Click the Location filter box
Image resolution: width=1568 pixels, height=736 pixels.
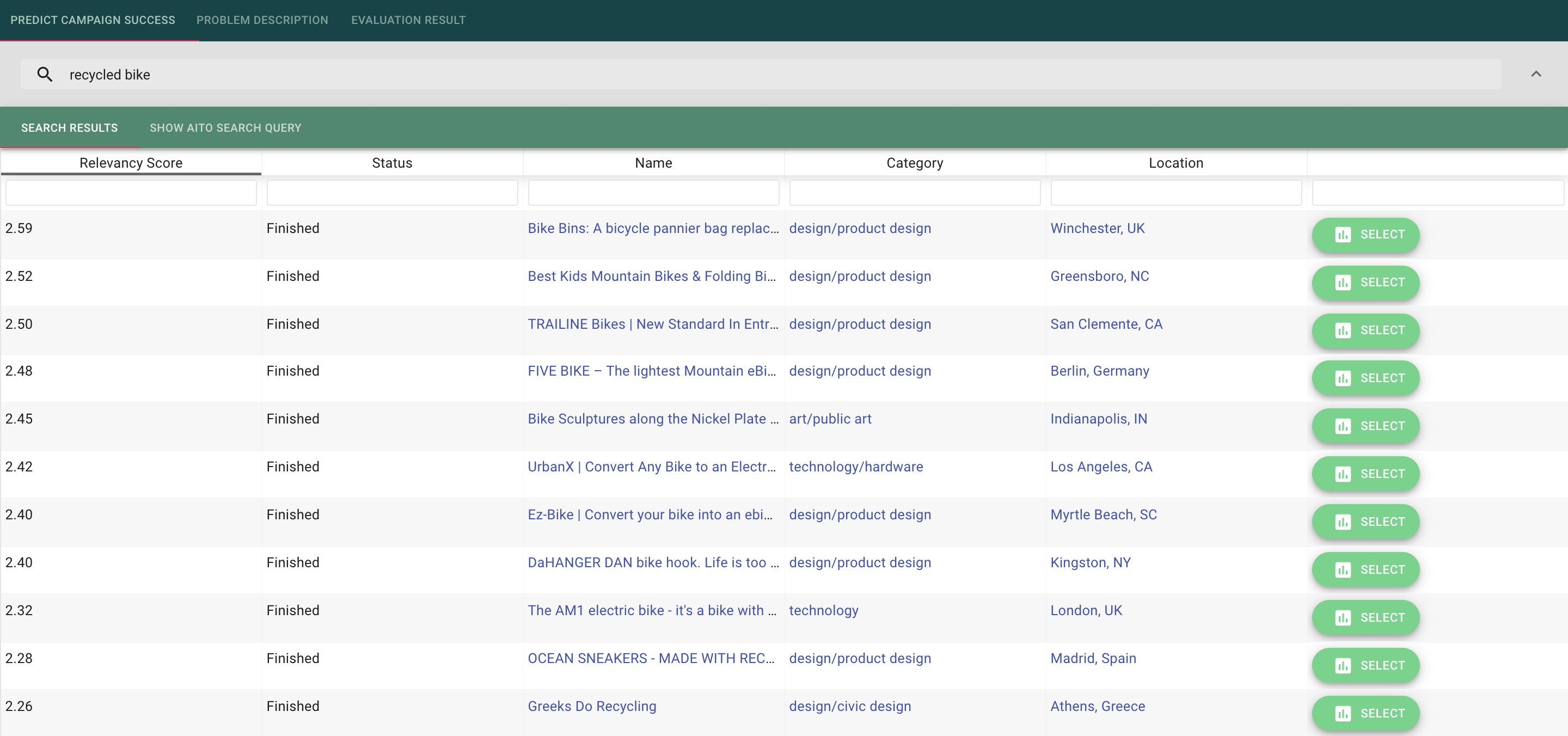(x=1175, y=192)
